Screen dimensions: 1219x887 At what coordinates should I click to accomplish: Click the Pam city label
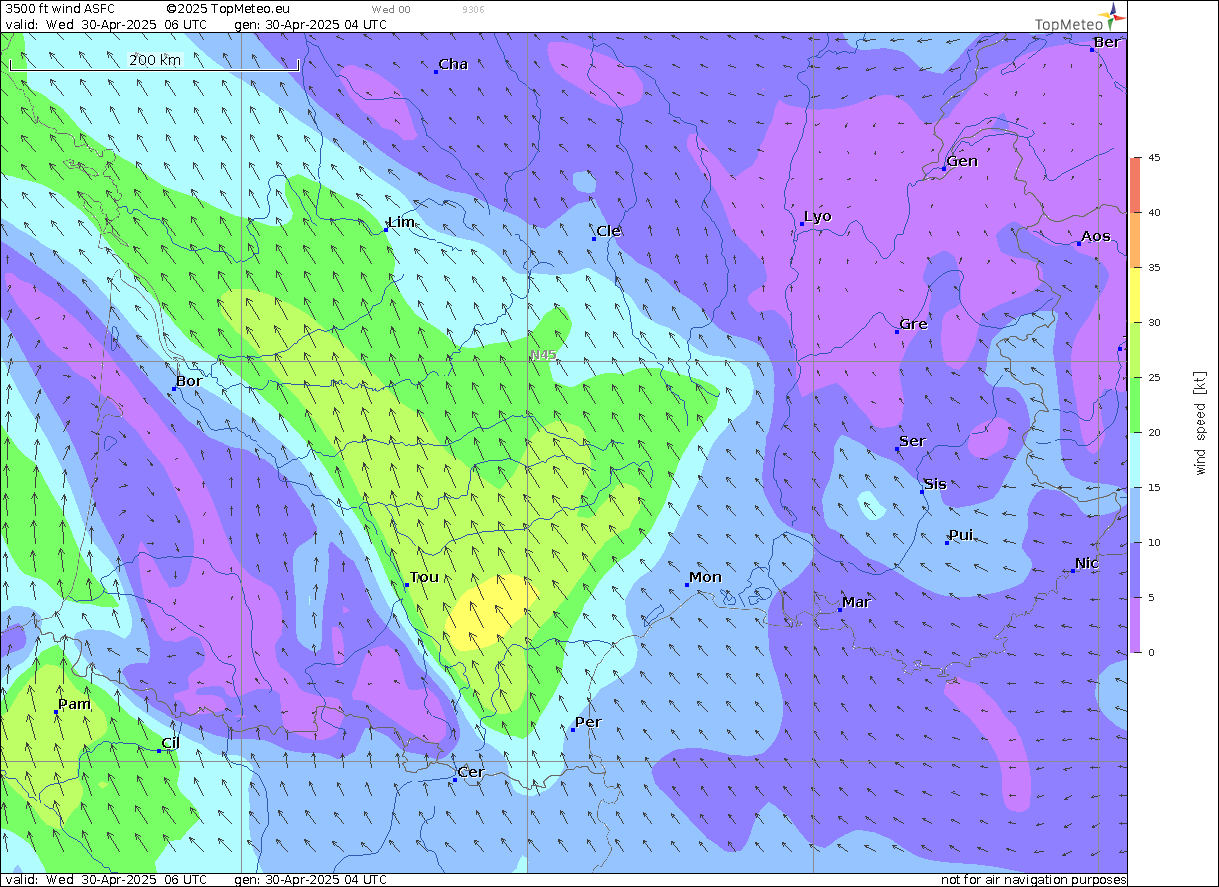(x=74, y=704)
